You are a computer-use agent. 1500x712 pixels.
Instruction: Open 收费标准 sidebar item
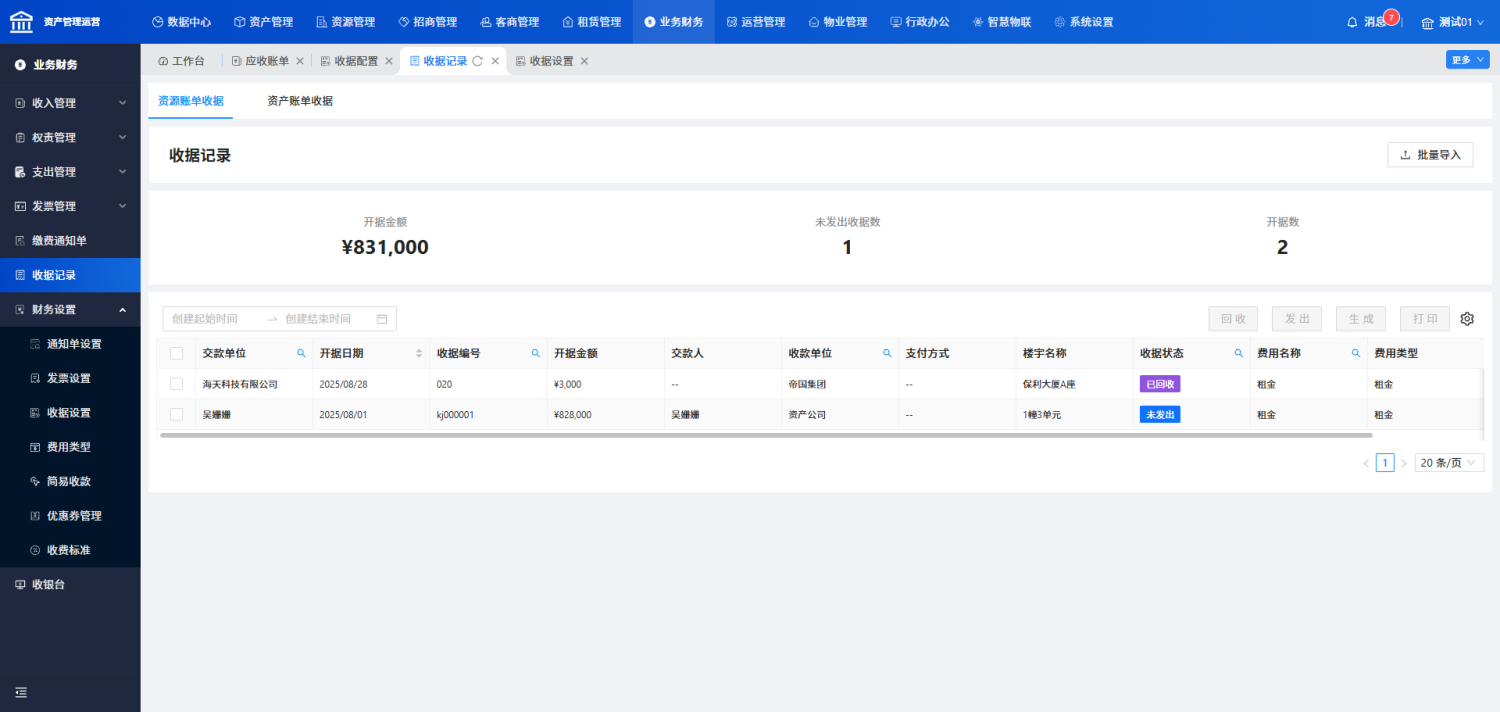70,550
